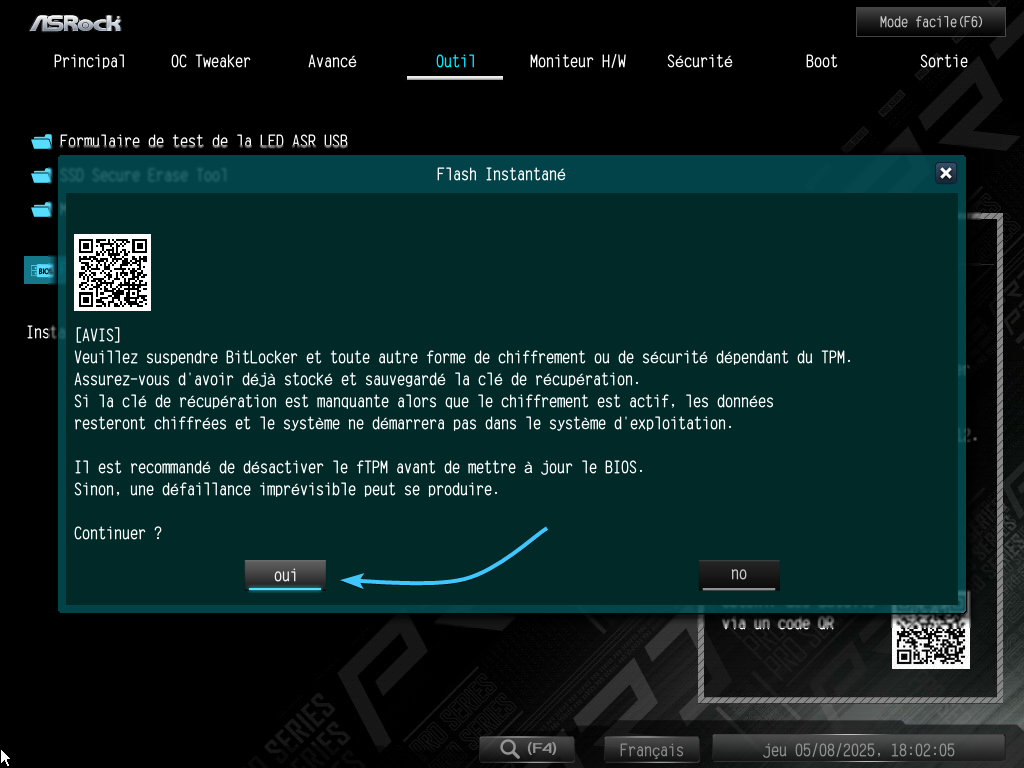Click the fTPM recommendation line
Viewport: 1024px width, 768px height.
pos(359,467)
